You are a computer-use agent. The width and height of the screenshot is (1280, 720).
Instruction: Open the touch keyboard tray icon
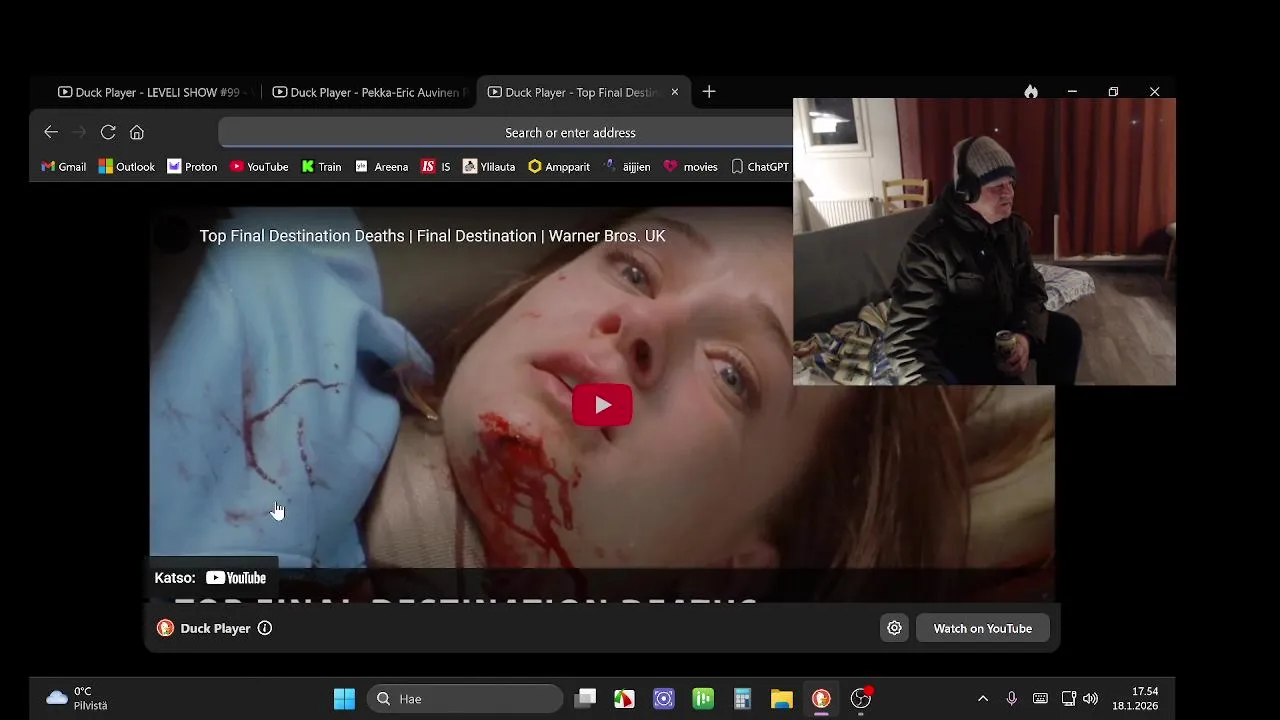(1040, 699)
